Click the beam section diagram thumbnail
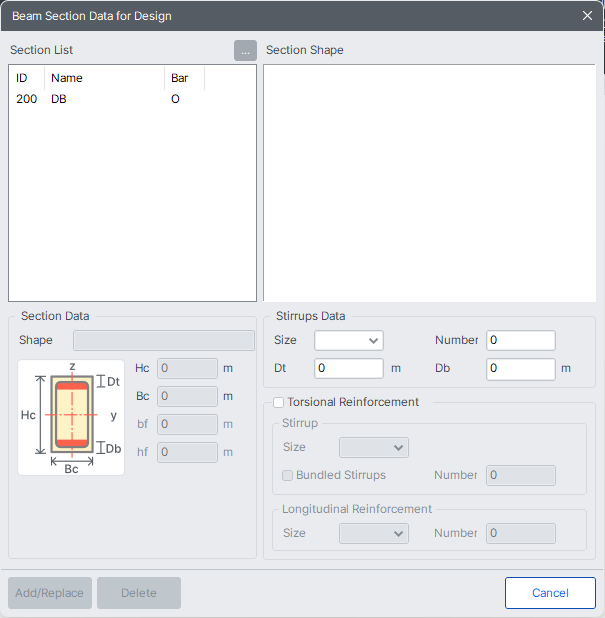Viewport: 605px width, 618px height. [x=71, y=417]
